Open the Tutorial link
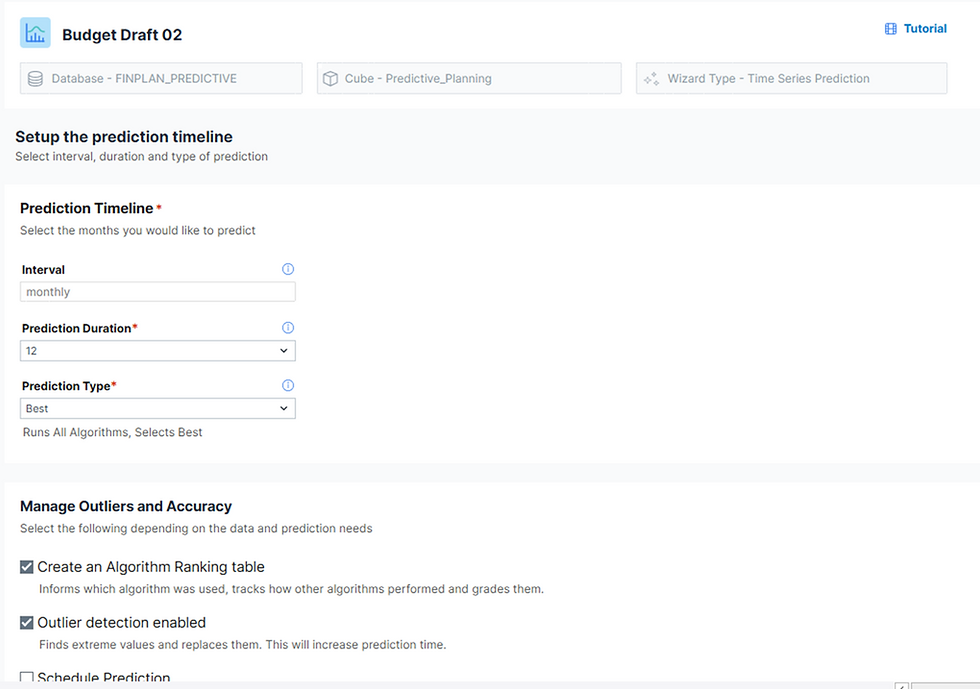Screen dimensions: 980x689 tap(925, 29)
